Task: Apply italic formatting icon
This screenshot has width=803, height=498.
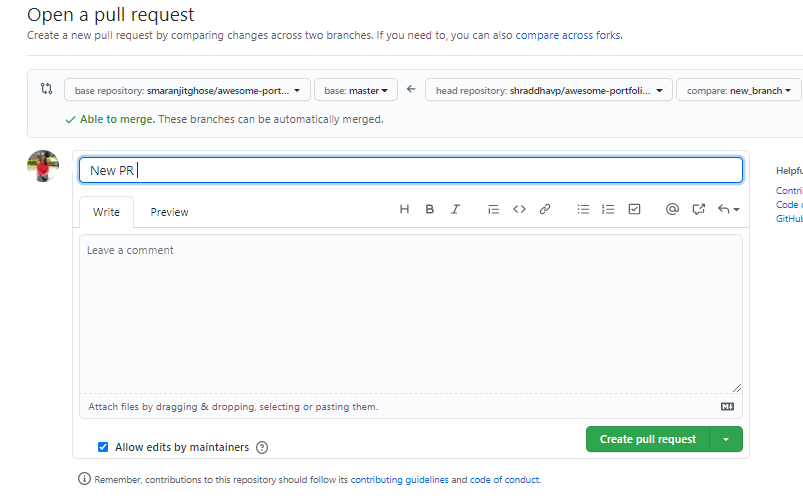Action: click(455, 209)
